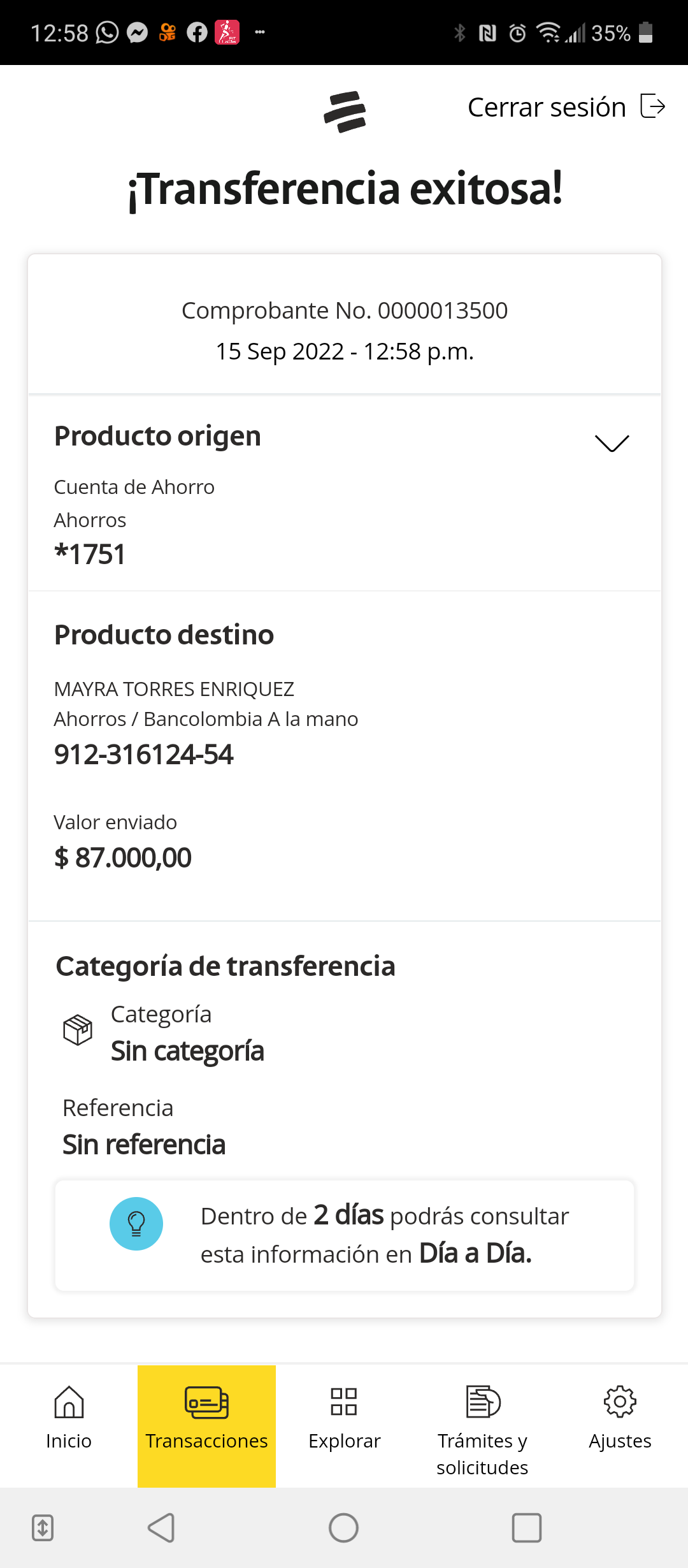Tap the Día a Día info banner
The width and height of the screenshot is (688, 1568).
point(345,1235)
